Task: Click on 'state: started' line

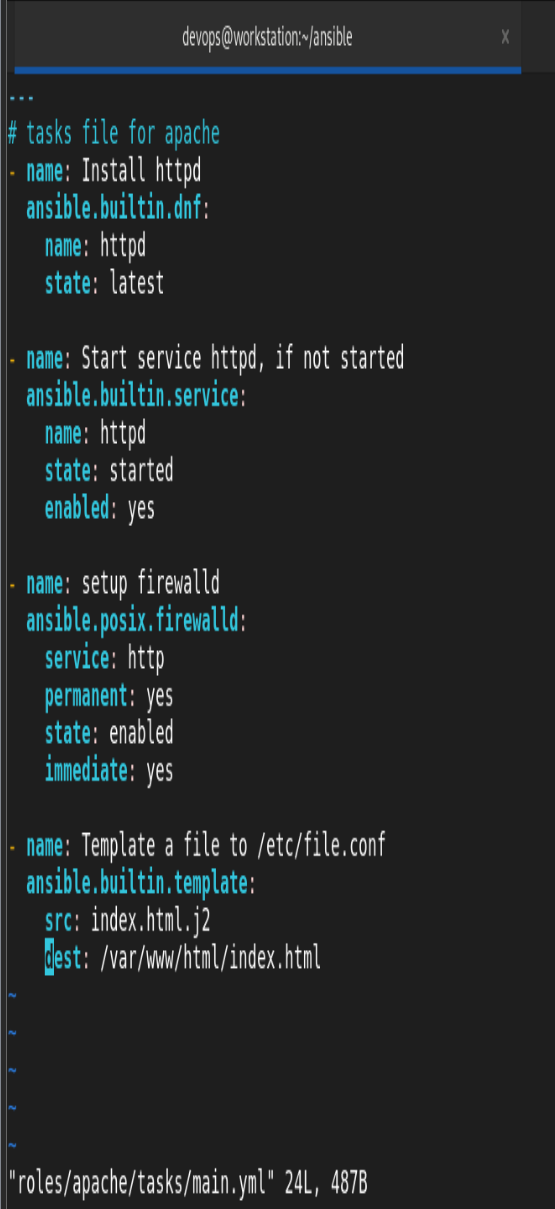Action: pyautogui.click(x=109, y=471)
